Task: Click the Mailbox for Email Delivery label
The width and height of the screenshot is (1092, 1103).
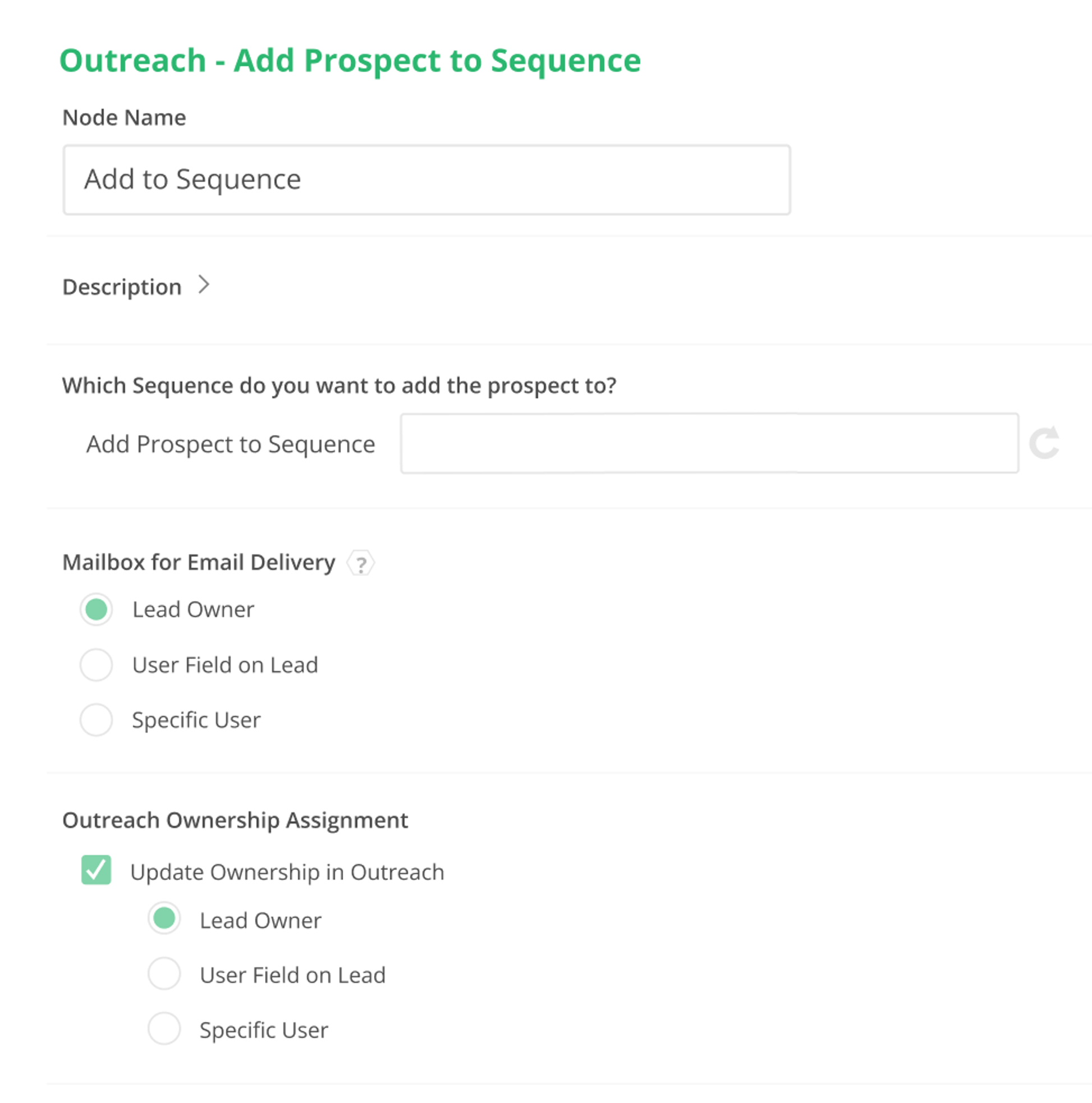Action: tap(199, 562)
